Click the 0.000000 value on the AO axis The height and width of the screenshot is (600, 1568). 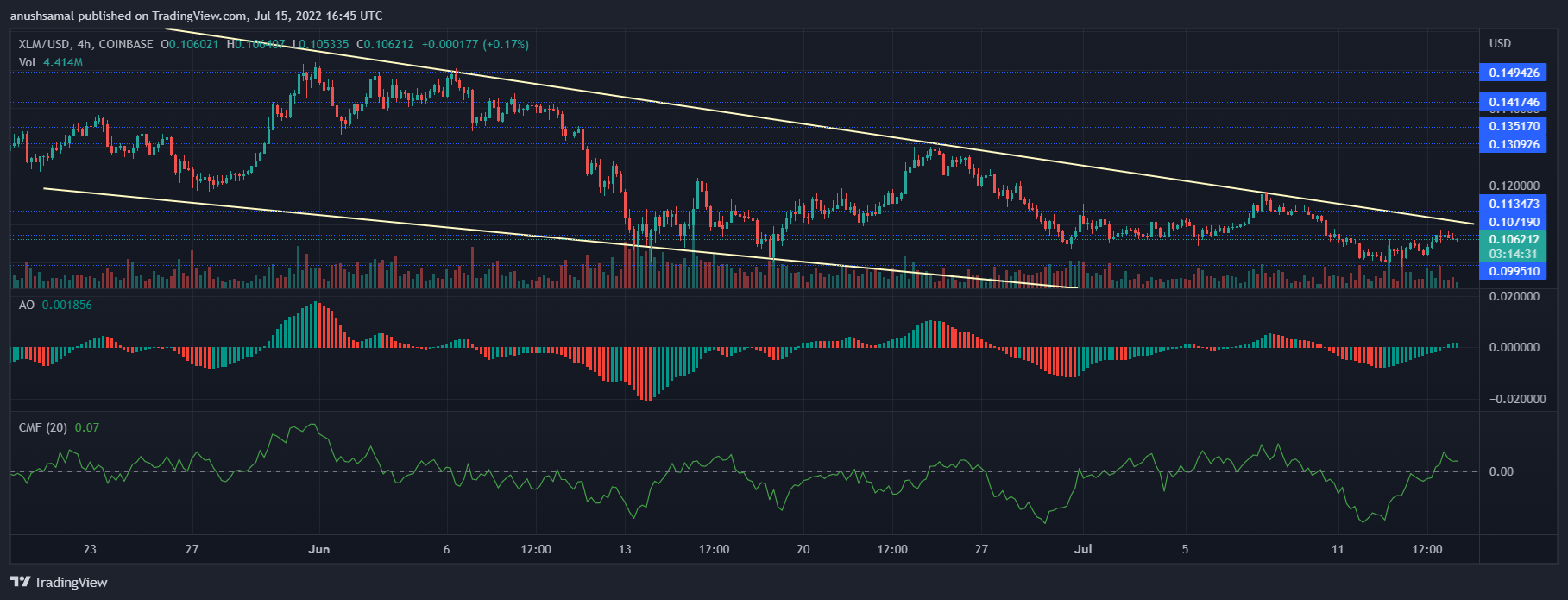pos(1514,347)
